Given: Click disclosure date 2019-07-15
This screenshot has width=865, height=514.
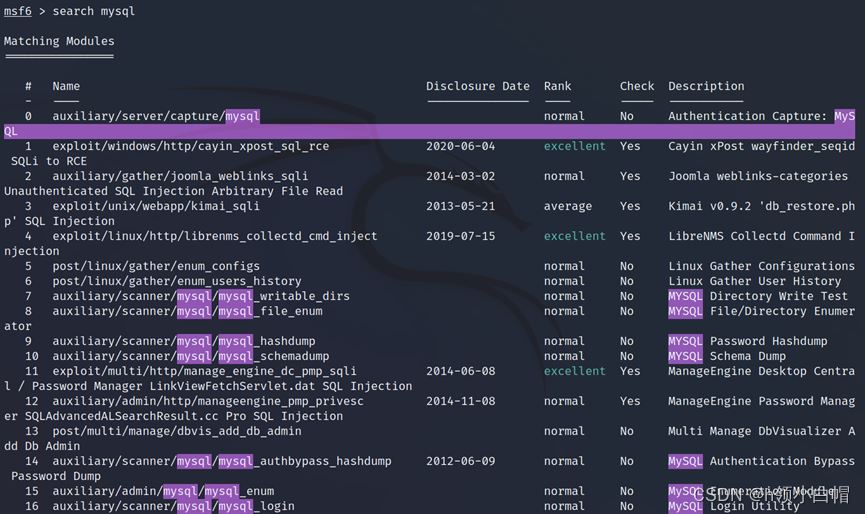Looking at the screenshot, I should pyautogui.click(x=461, y=236).
